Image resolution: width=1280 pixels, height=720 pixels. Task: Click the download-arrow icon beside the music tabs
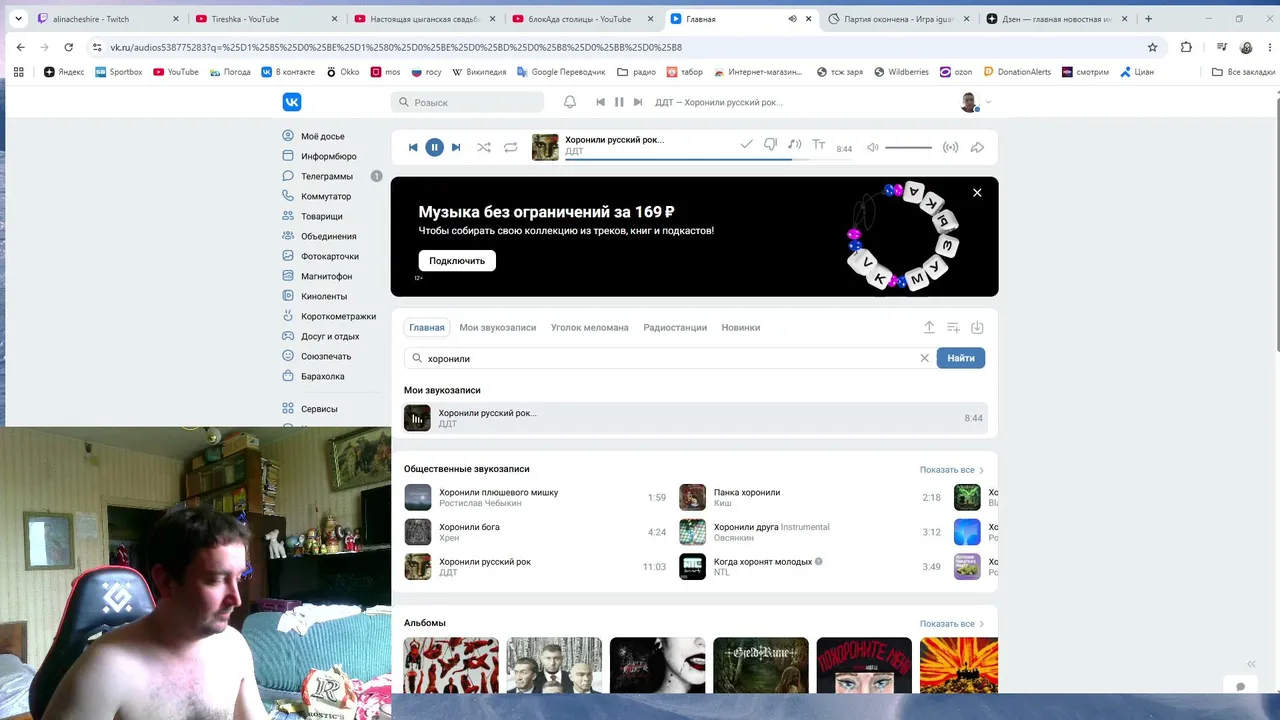[x=978, y=327]
